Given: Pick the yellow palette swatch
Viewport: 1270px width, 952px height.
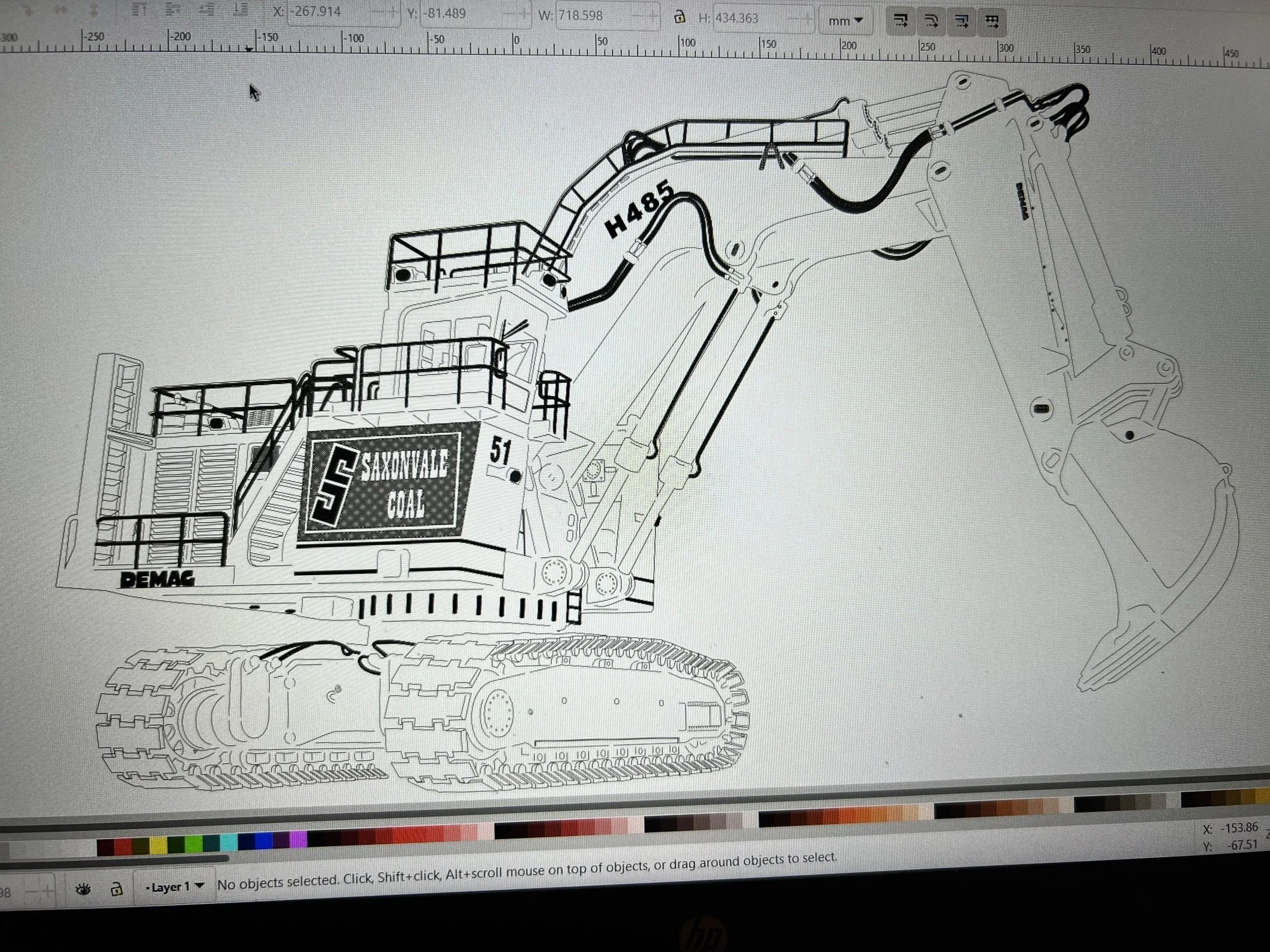Looking at the screenshot, I should point(158,845).
